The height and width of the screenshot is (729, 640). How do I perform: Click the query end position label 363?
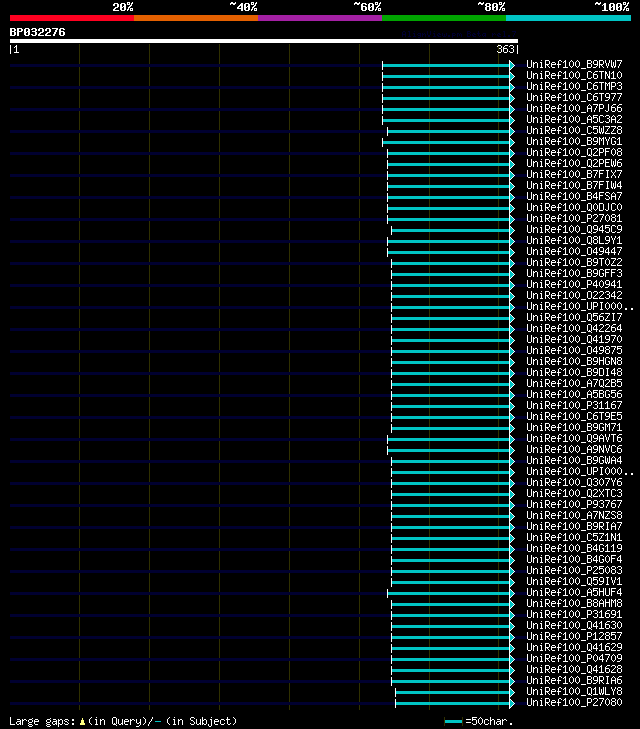(x=505, y=49)
